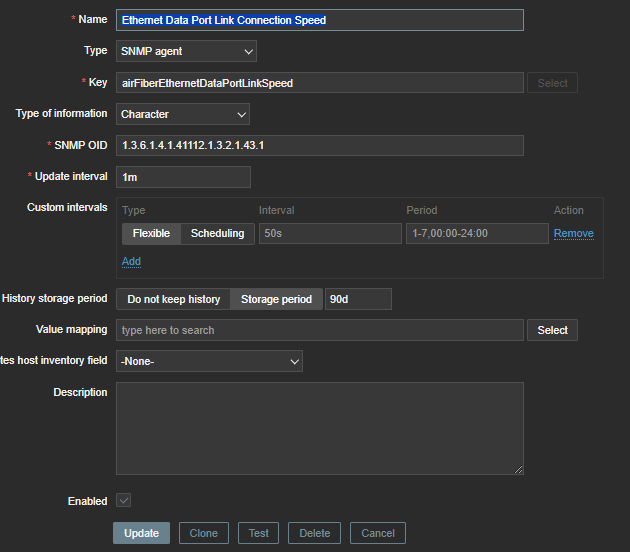Click the Update button
This screenshot has height=552, width=630.
(141, 533)
